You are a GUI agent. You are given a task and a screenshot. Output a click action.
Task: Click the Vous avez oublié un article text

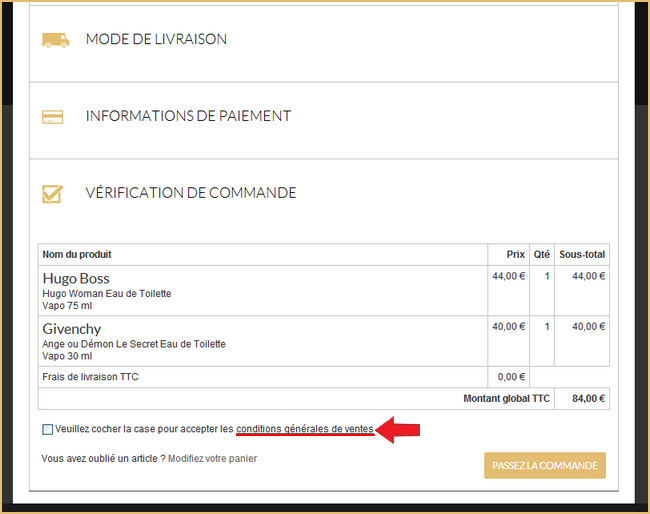click(104, 458)
